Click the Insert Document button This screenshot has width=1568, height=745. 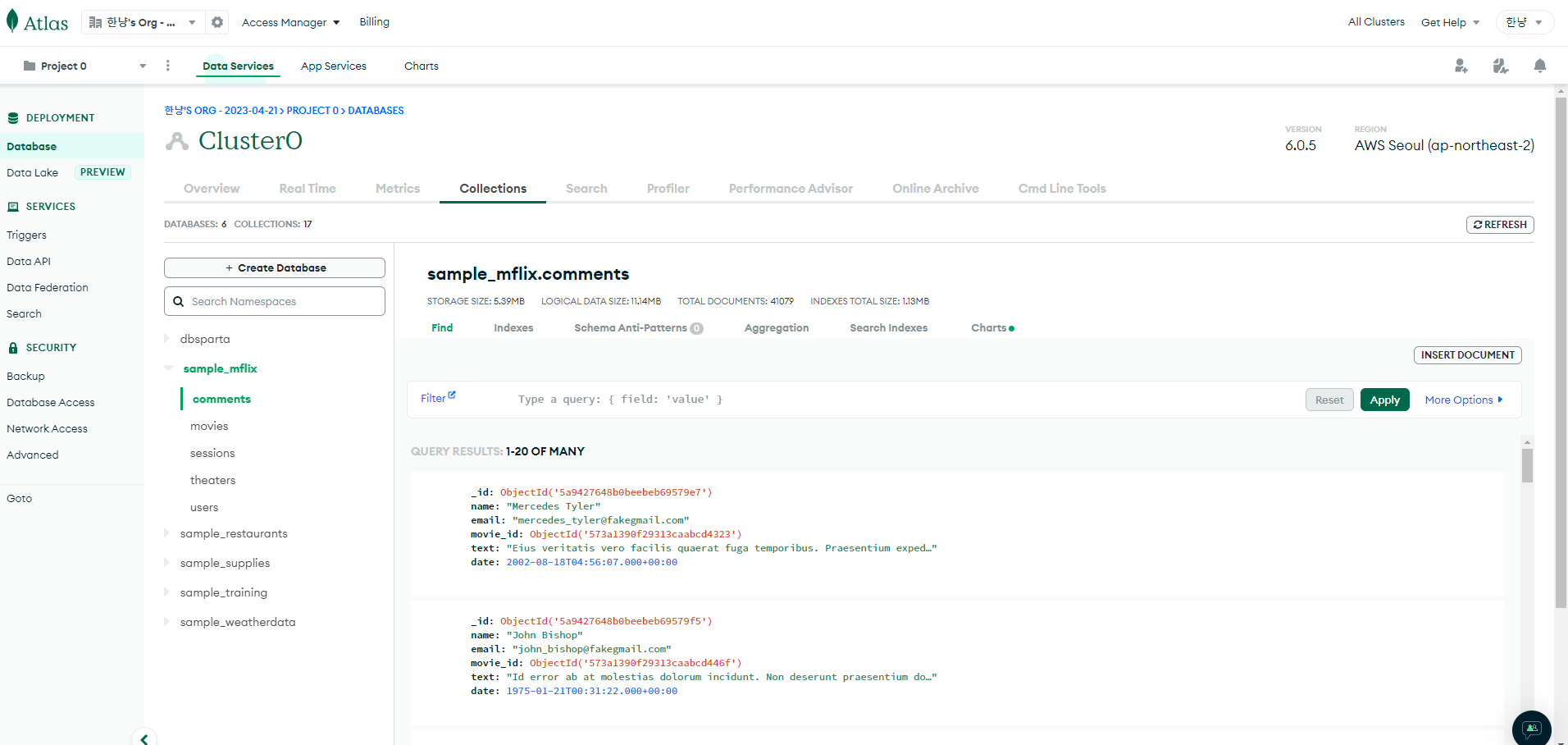tap(1468, 355)
